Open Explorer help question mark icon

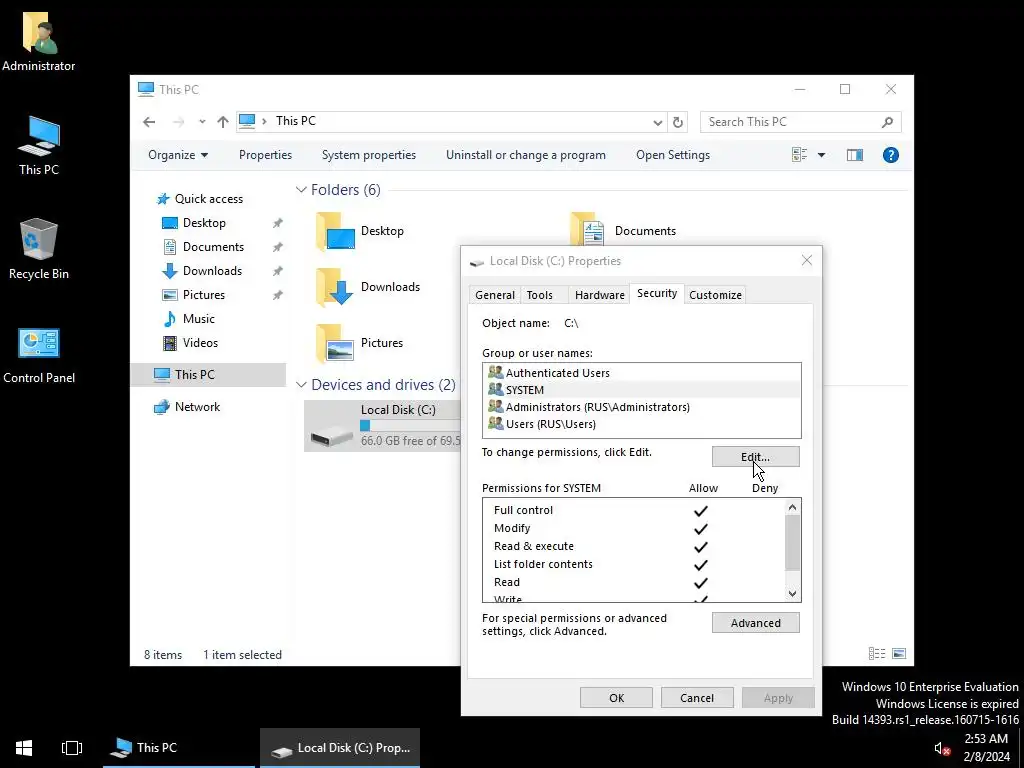coord(890,155)
